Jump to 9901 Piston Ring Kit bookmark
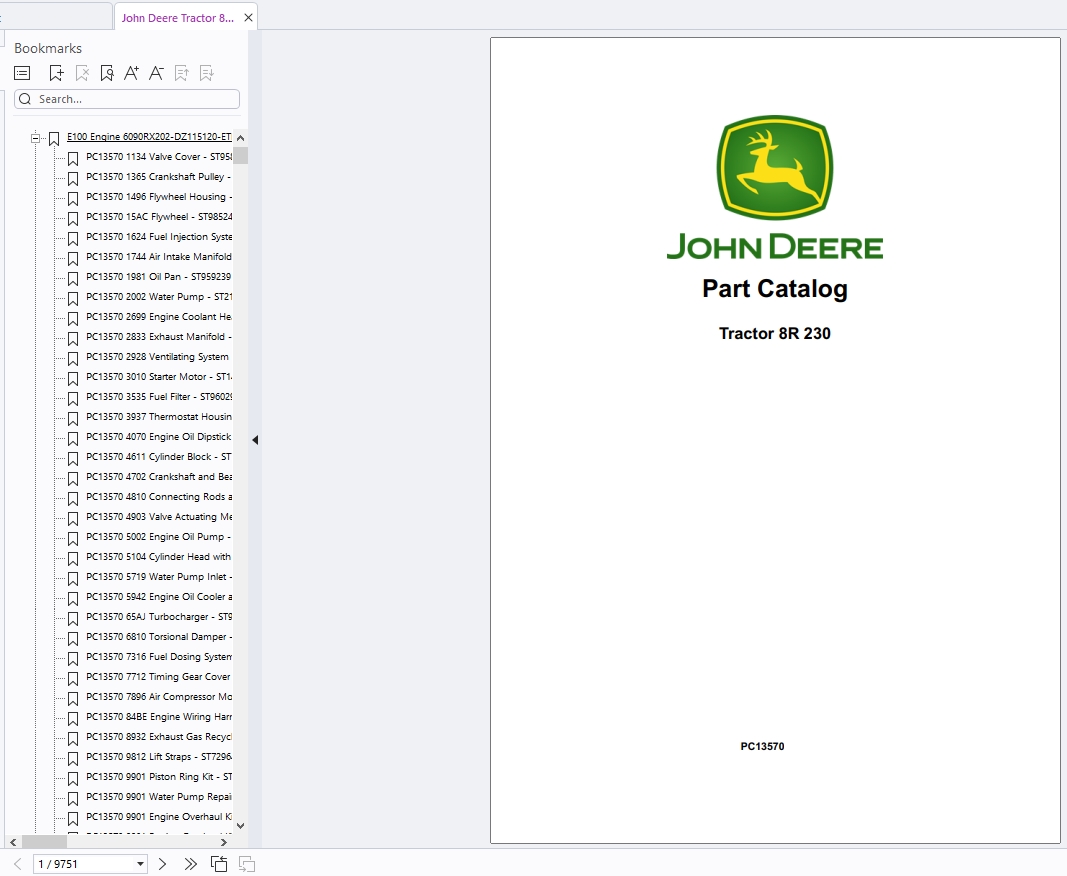Screen dimensions: 1067x876 click(159, 777)
